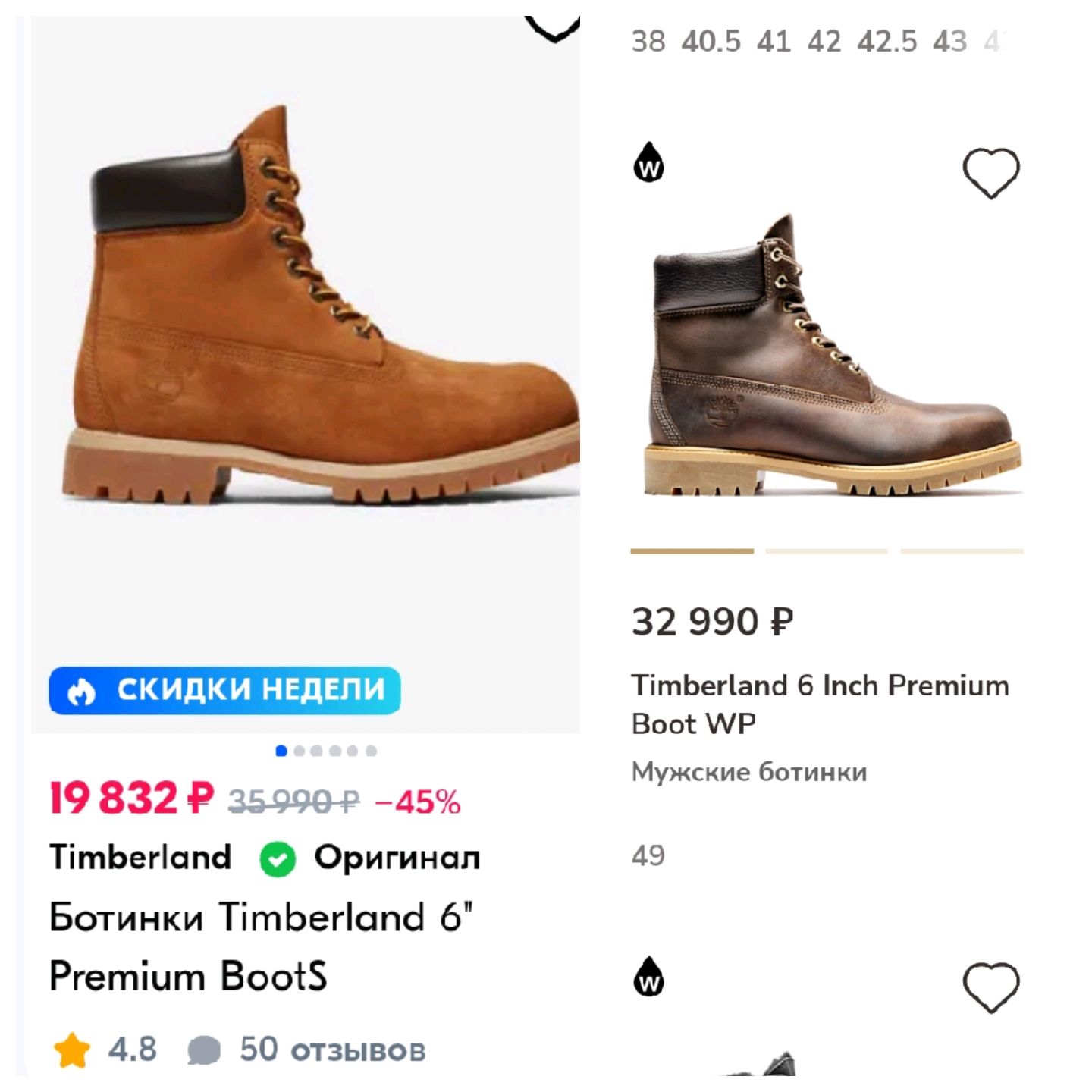Screen dimensions: 1092x1092
Task: Select size 40.5
Action: 711,41
